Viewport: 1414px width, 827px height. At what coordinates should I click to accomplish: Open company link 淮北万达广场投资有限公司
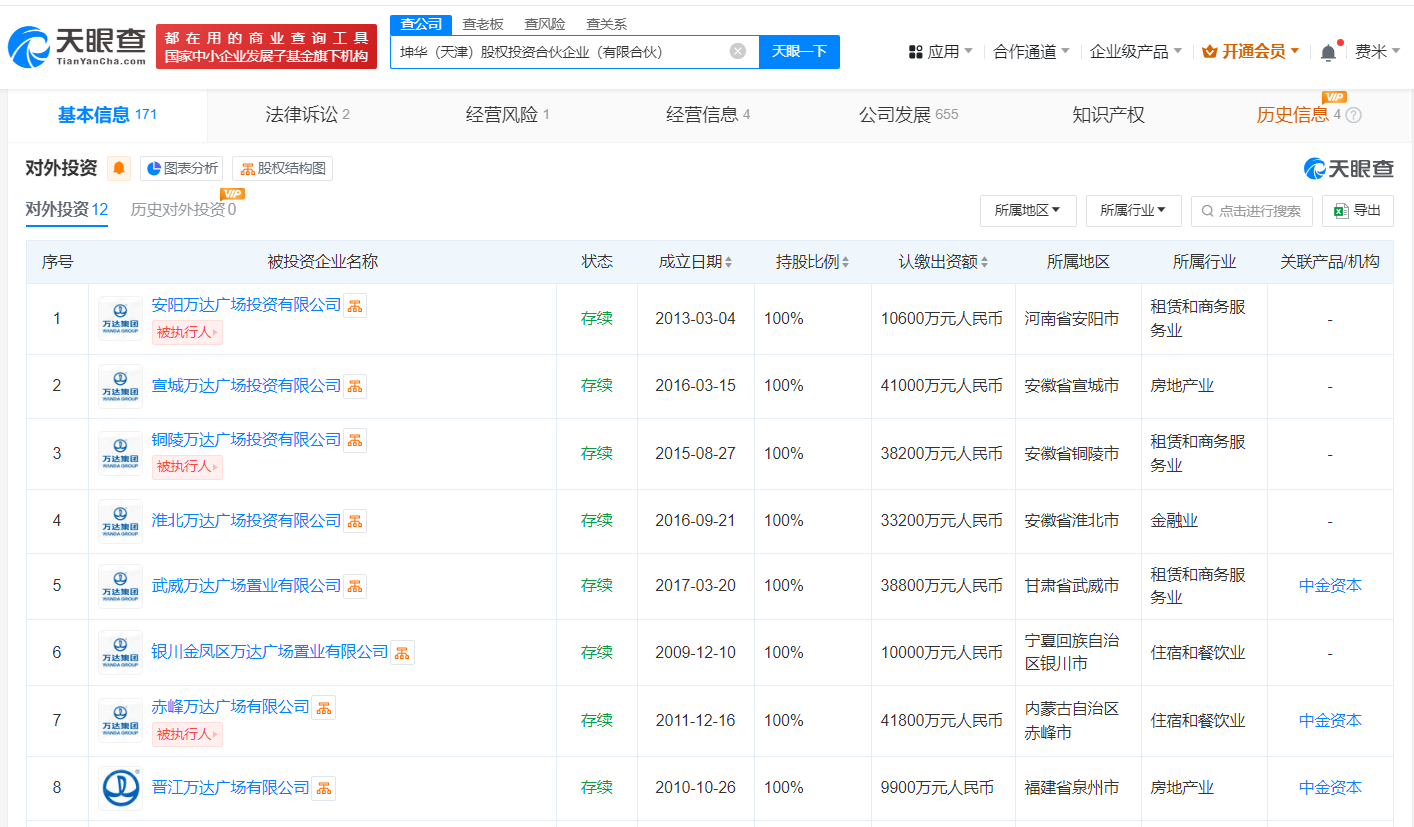click(x=246, y=521)
